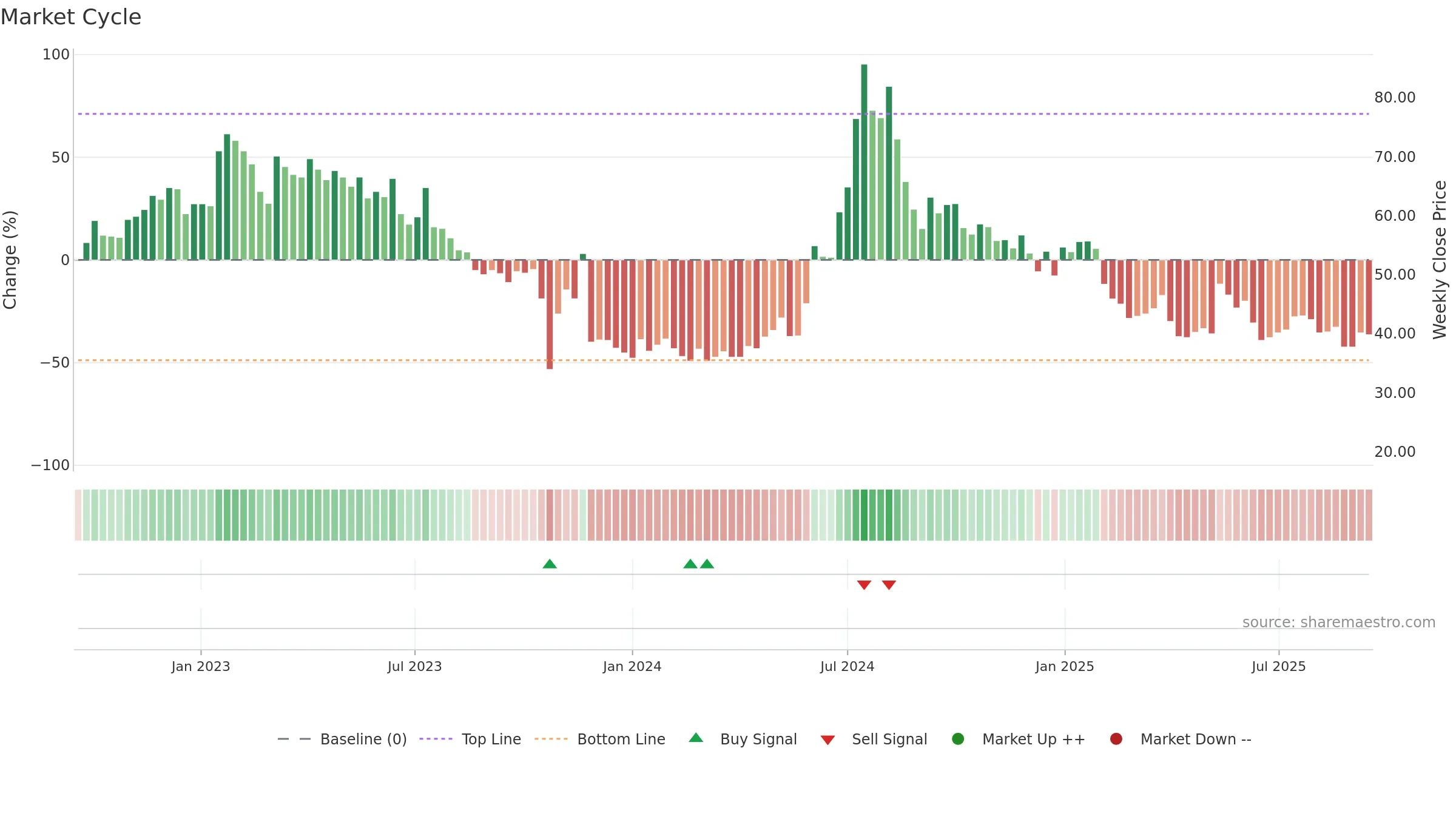Click the Jan 2025 axis label
This screenshot has width=1456, height=819.
(1065, 667)
